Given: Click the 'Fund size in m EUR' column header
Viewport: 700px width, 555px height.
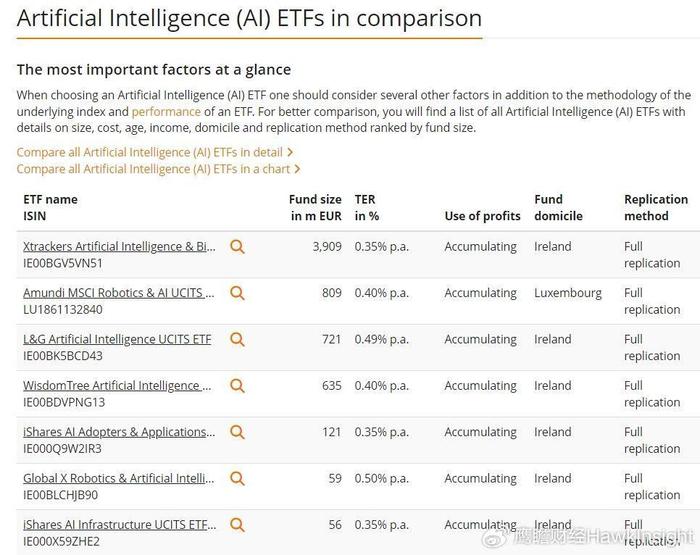Looking at the screenshot, I should 315,208.
